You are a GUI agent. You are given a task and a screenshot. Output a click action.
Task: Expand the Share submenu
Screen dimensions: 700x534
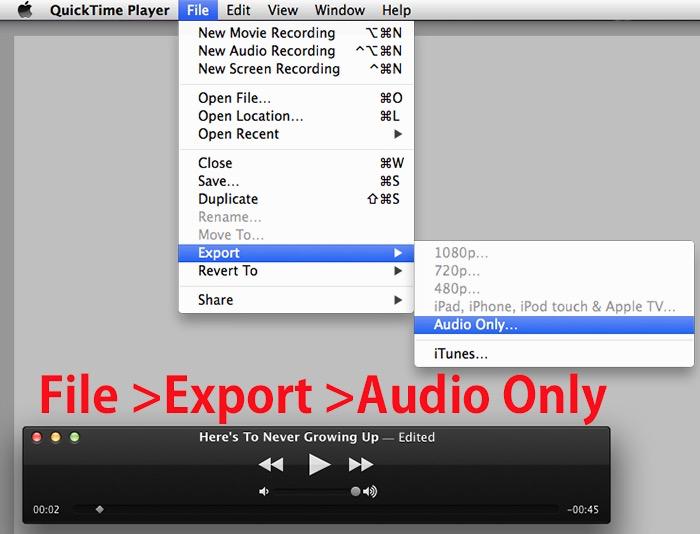(296, 300)
